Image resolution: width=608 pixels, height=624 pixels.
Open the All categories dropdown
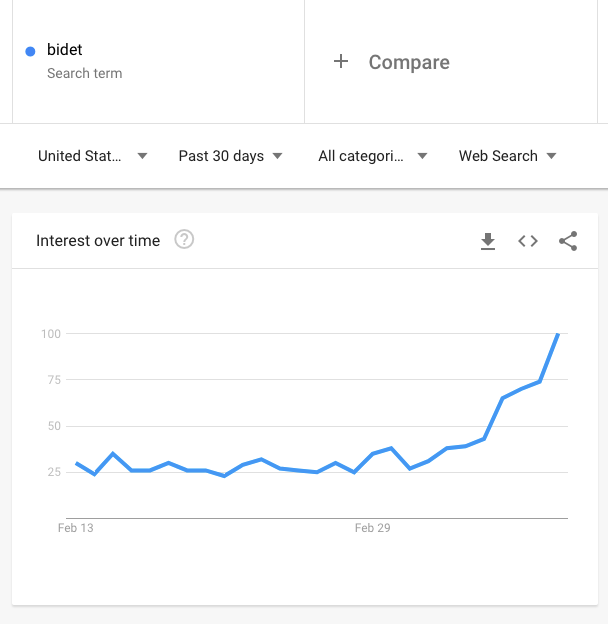373,156
